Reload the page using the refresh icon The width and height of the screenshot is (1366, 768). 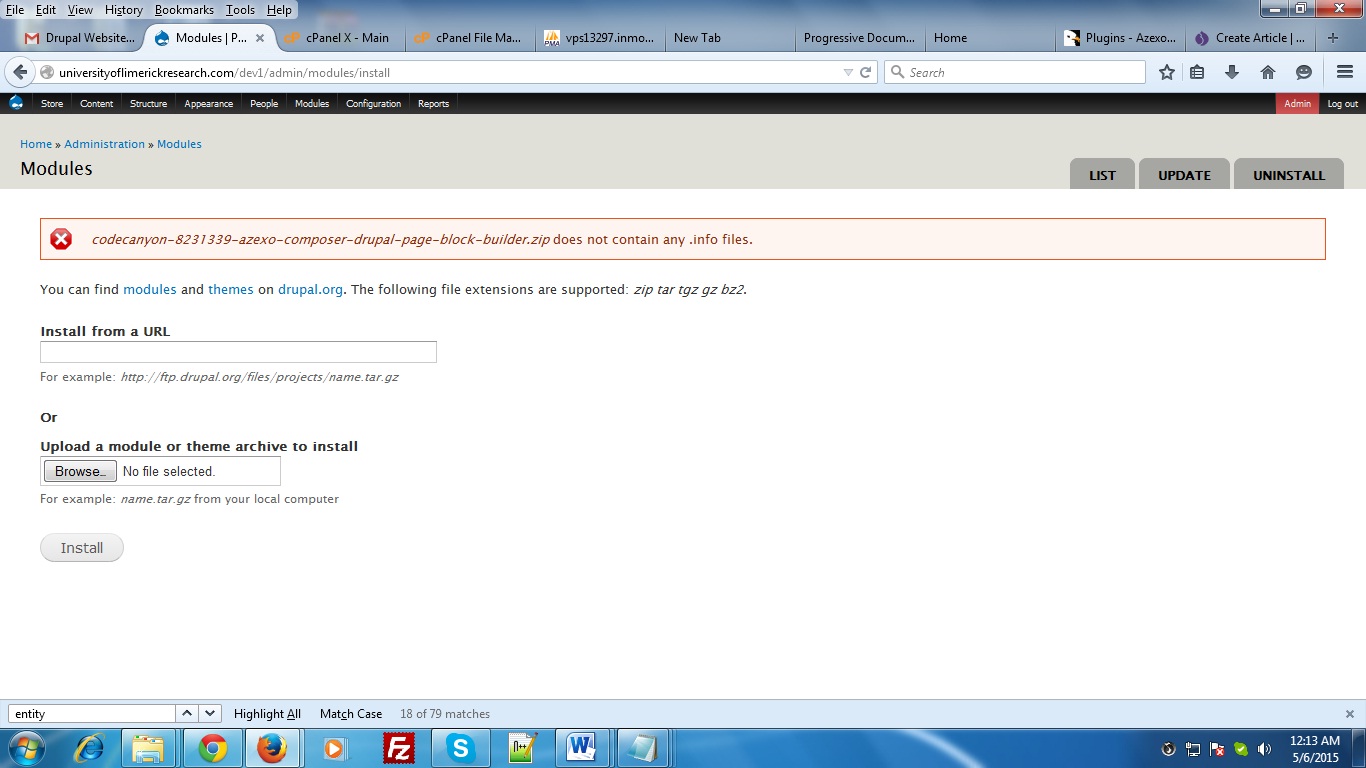(866, 72)
